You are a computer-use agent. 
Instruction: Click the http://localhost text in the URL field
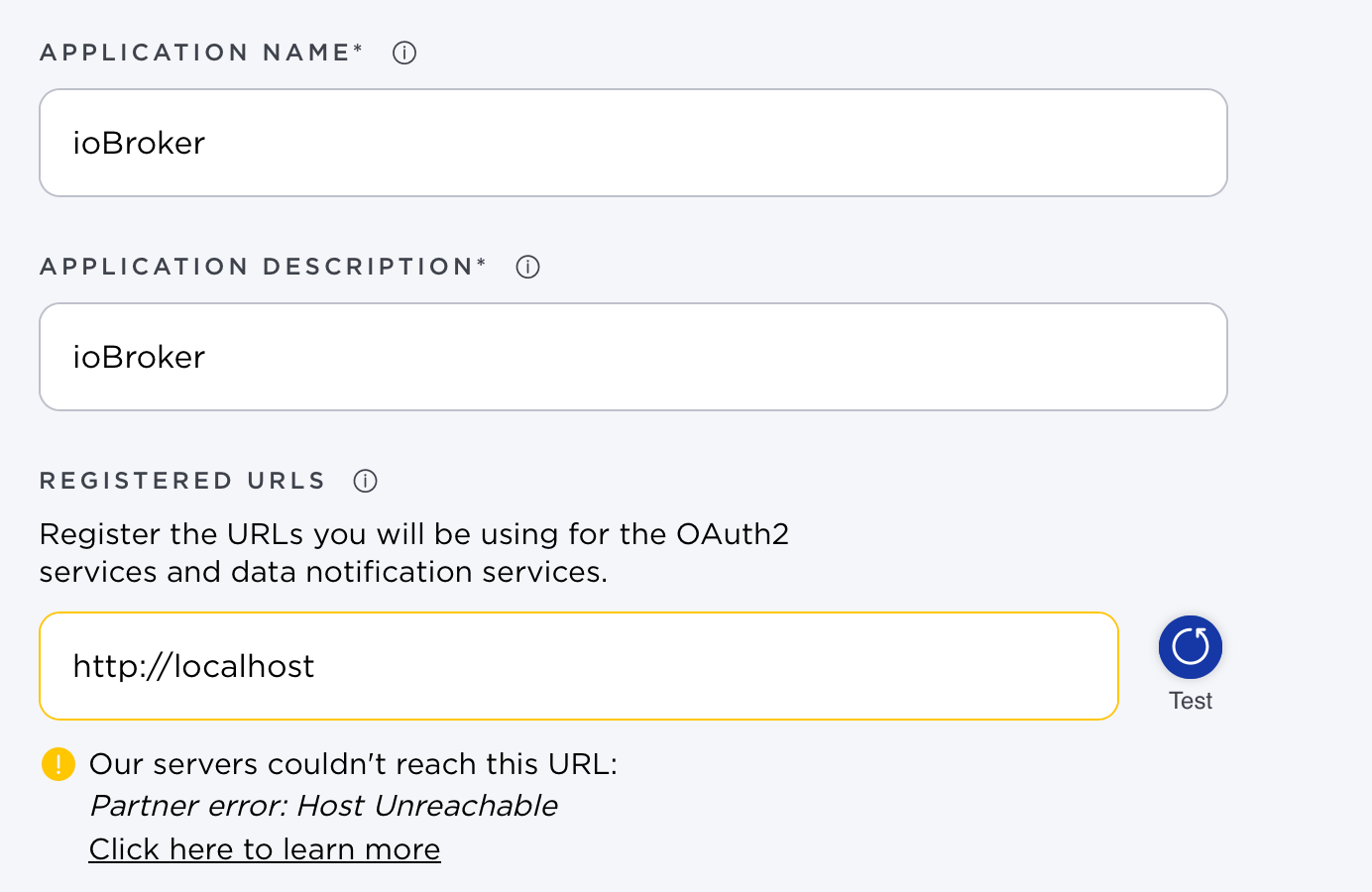[x=193, y=666]
